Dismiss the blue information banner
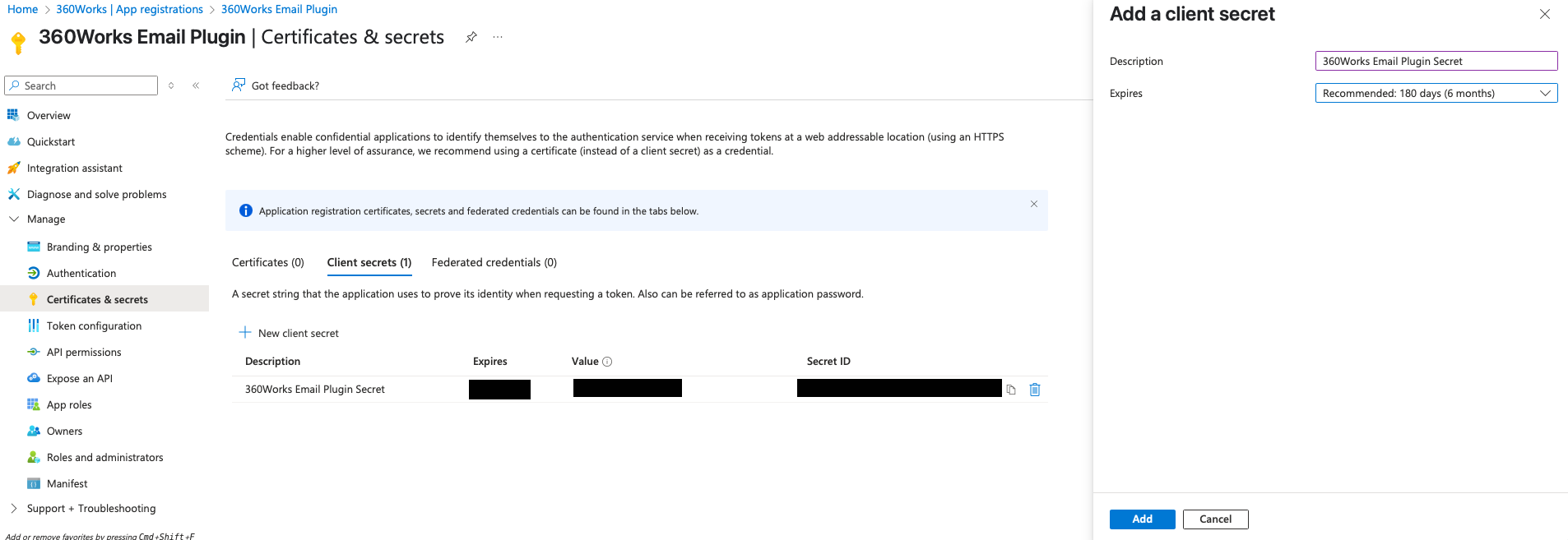Screen dimensions: 1568x540 pyautogui.click(x=1034, y=204)
